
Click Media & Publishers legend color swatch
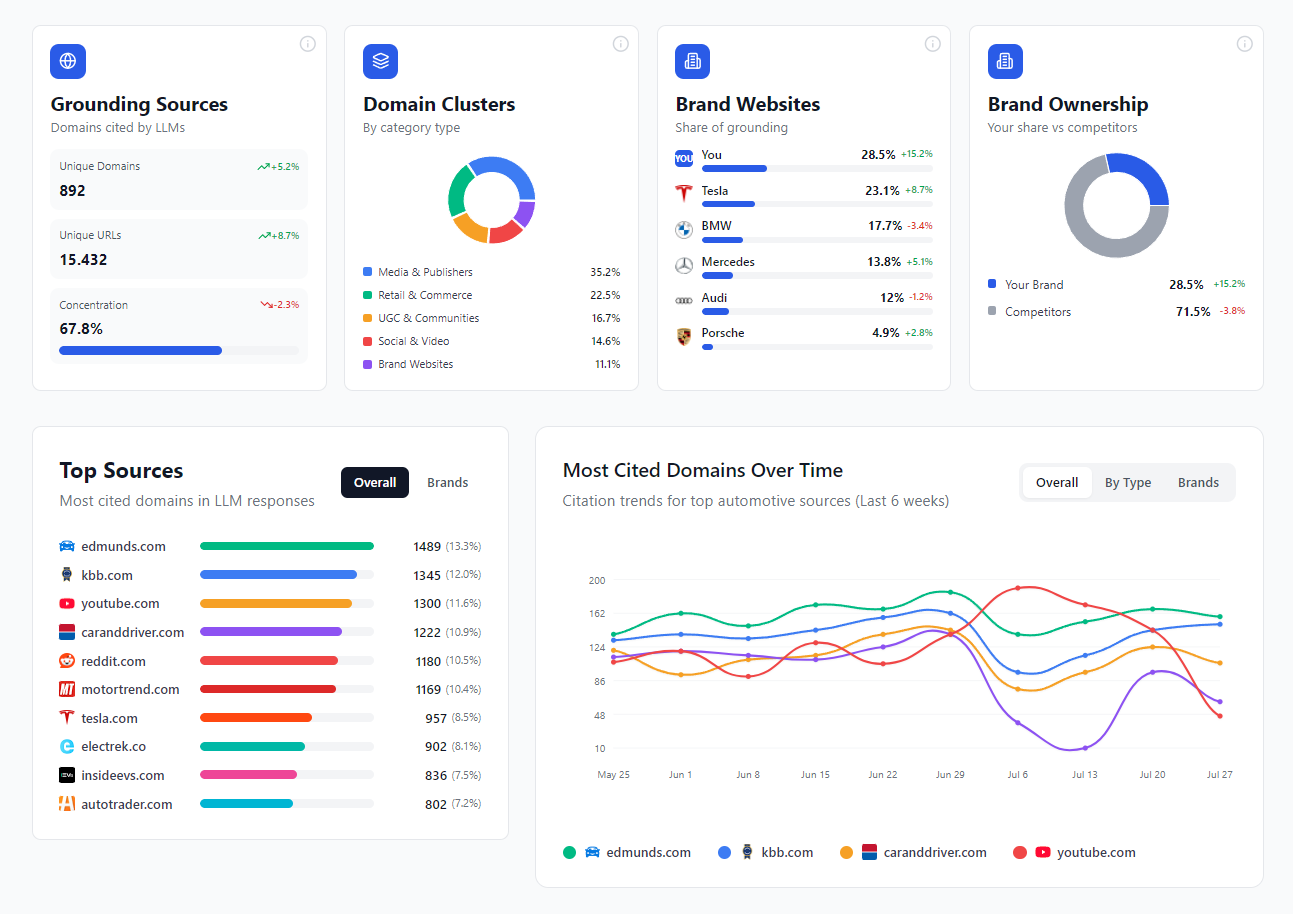click(368, 272)
